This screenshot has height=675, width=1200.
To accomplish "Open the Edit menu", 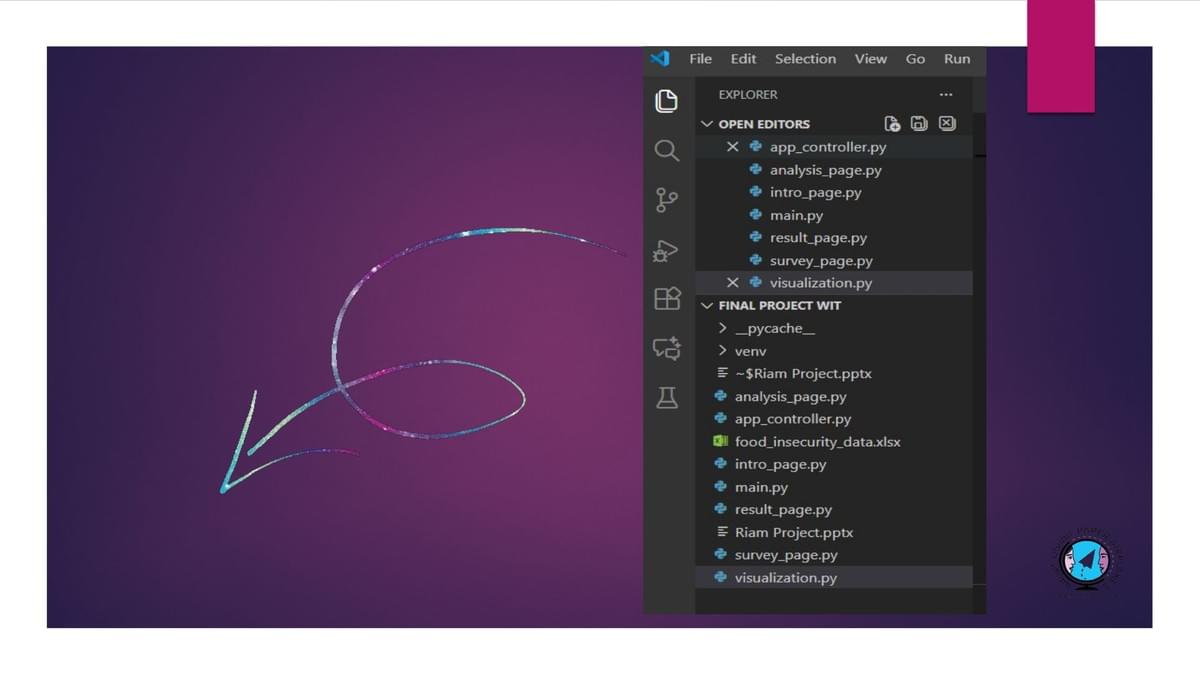I will pos(743,59).
